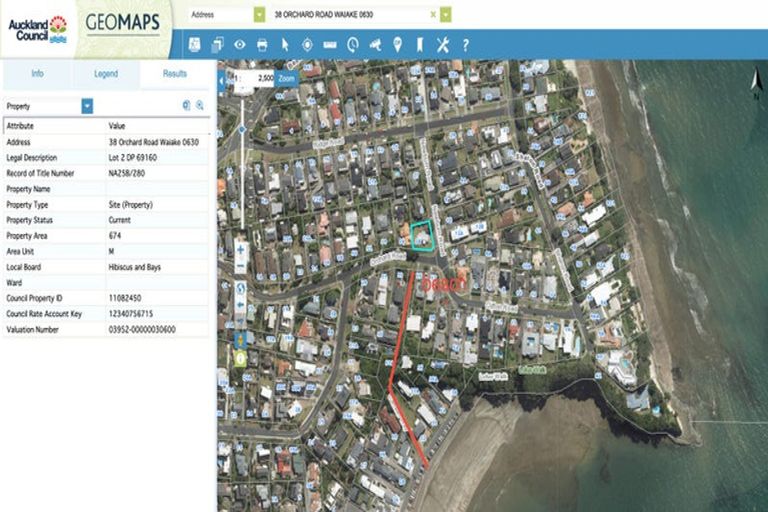Click the question mark help icon

tap(465, 45)
